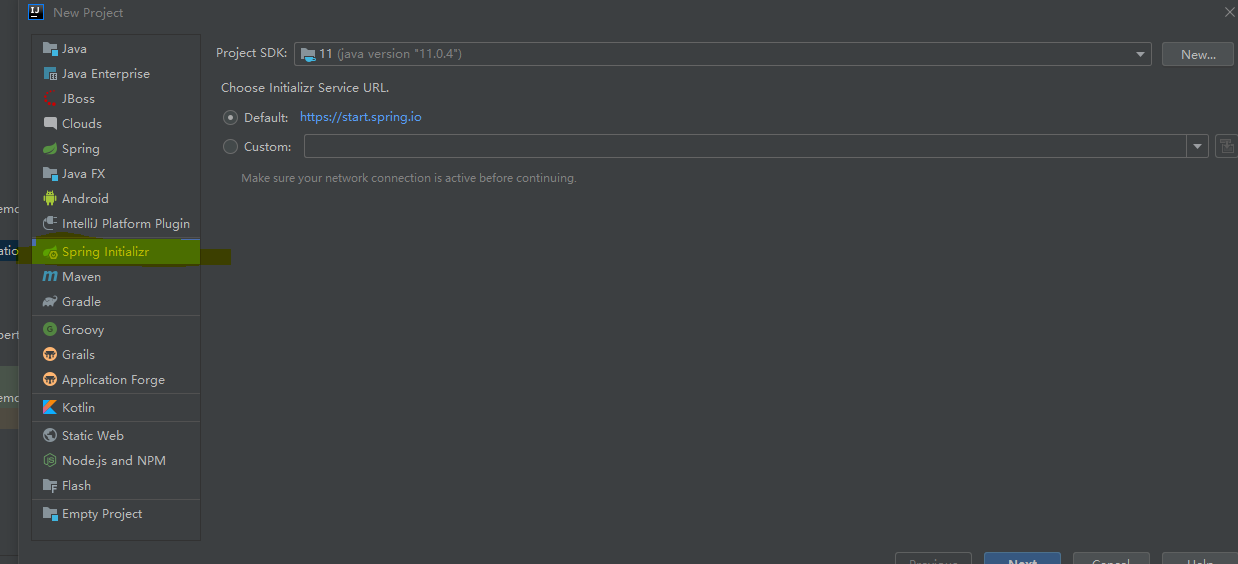This screenshot has width=1238, height=564.
Task: Click the Project SDK label
Action: [x=251, y=54]
